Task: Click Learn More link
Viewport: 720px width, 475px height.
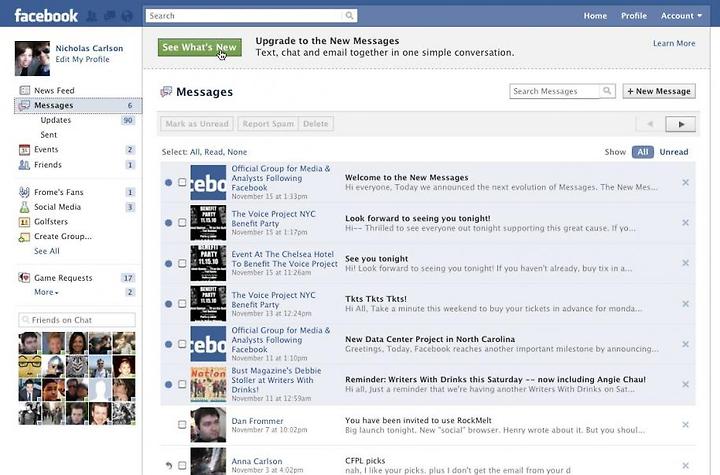Action: pyautogui.click(x=674, y=43)
